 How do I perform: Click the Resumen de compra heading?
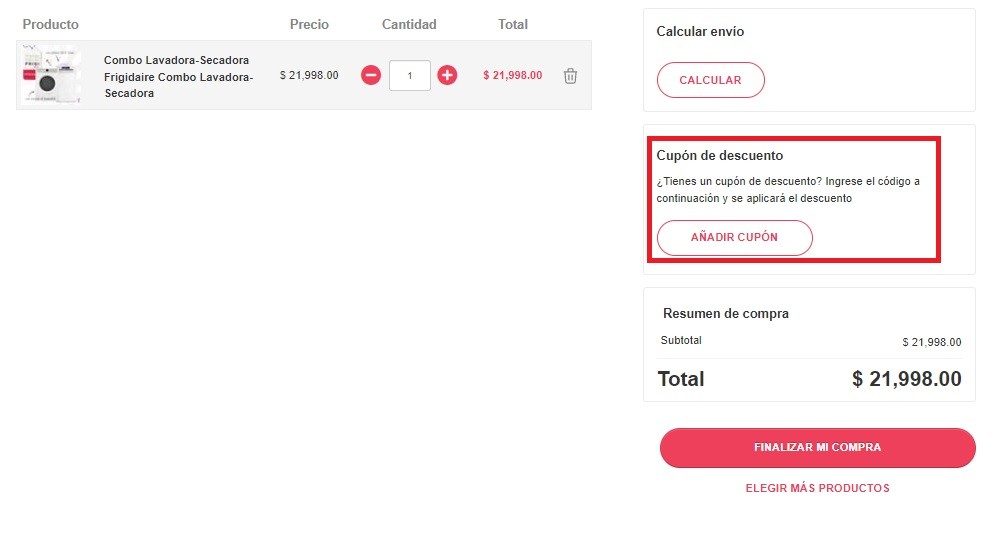[x=726, y=314]
